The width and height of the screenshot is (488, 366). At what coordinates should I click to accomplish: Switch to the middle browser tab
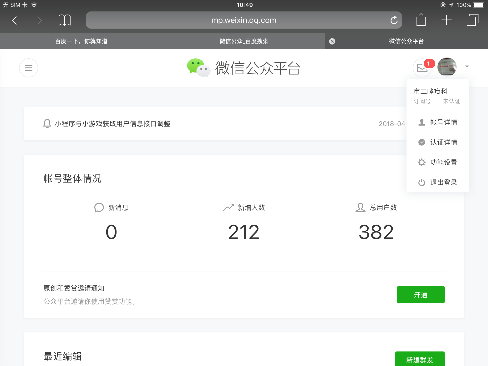pos(244,41)
